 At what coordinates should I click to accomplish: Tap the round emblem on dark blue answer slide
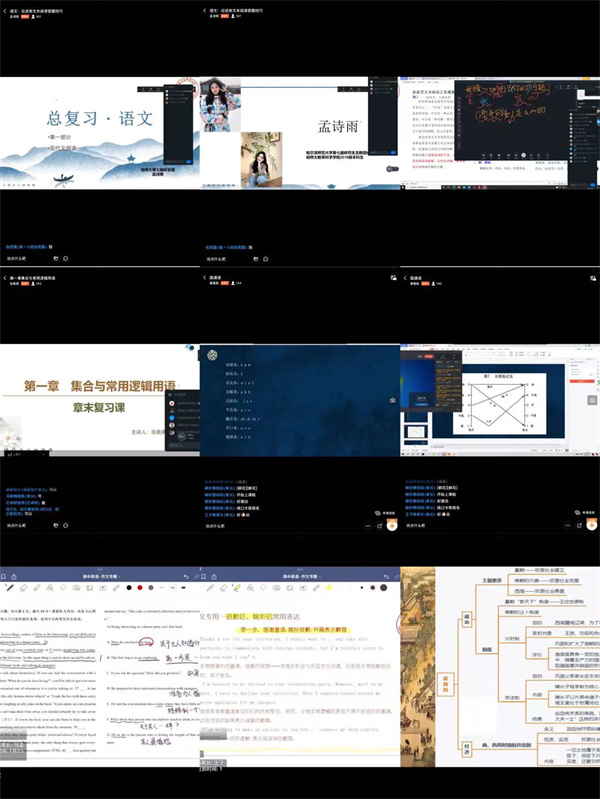click(x=212, y=355)
